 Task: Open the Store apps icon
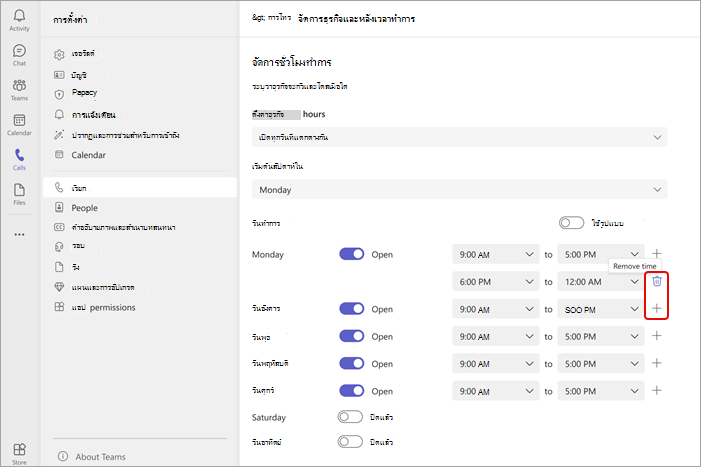click(19, 453)
